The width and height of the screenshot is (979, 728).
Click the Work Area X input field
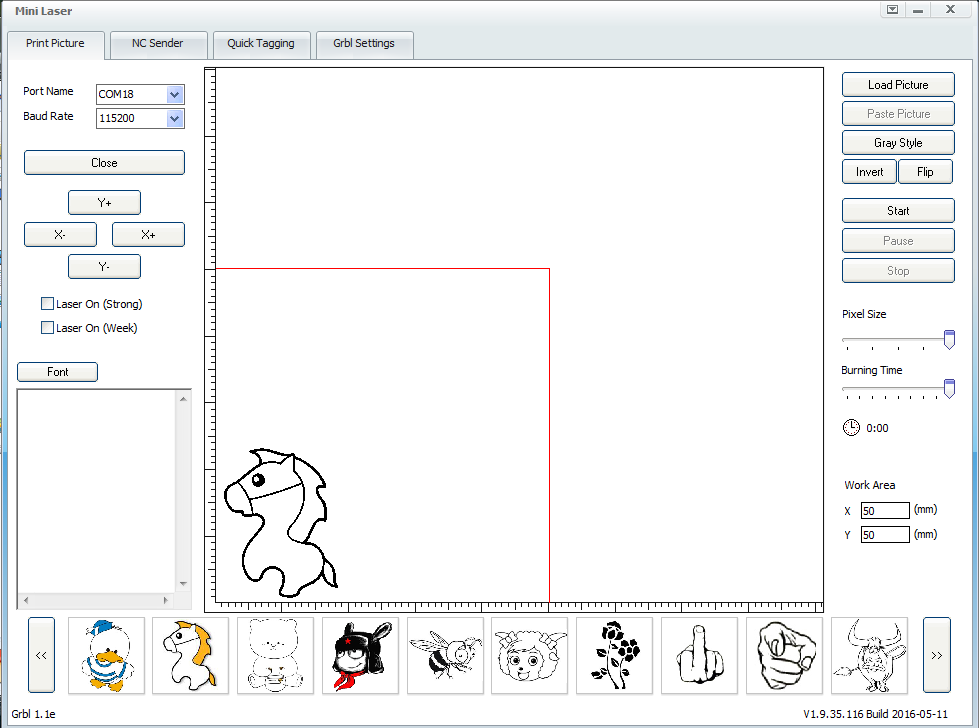coord(885,510)
